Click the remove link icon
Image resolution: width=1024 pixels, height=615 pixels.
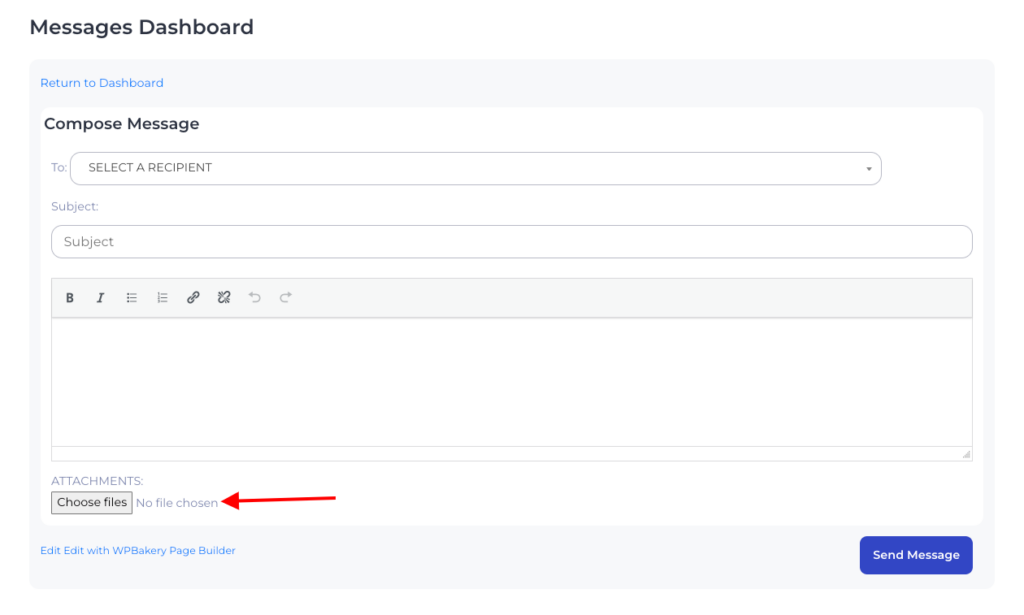(224, 297)
